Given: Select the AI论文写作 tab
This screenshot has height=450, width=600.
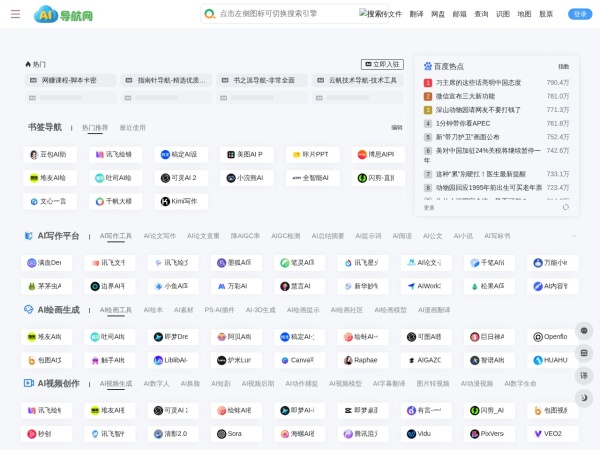Looking at the screenshot, I should tap(160, 236).
